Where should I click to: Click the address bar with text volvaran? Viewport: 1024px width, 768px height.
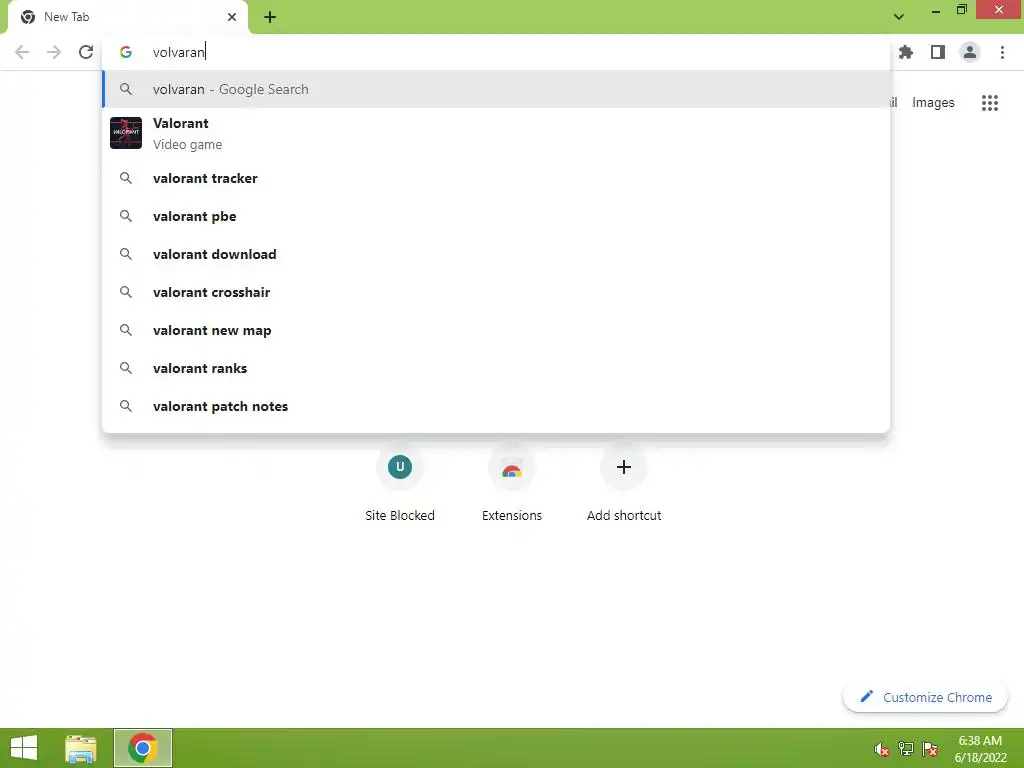coord(496,52)
